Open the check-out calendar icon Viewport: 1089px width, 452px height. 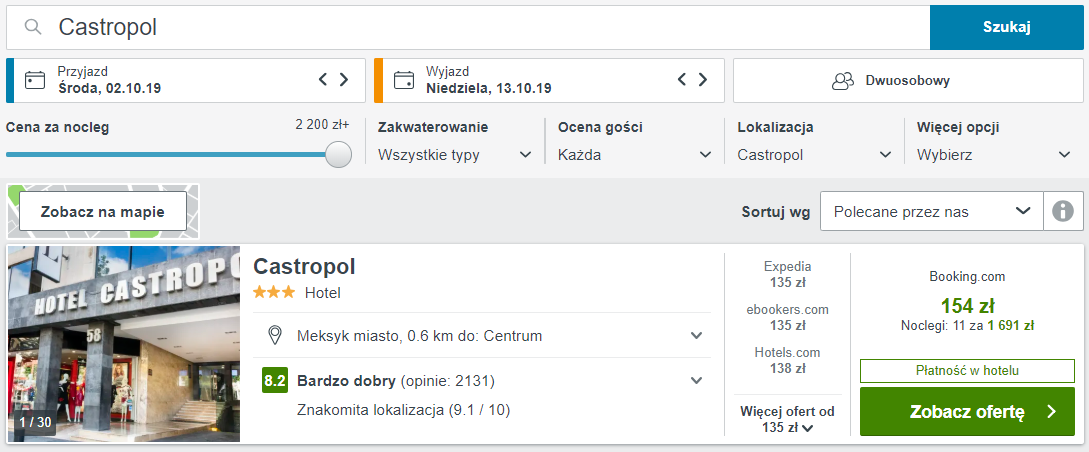coord(404,80)
